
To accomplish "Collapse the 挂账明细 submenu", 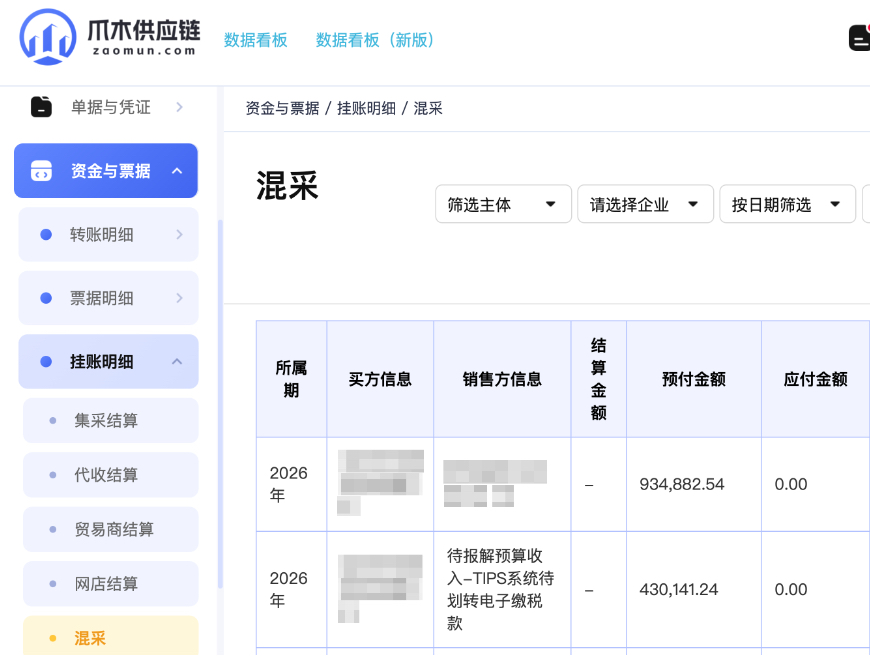I will pyautogui.click(x=177, y=362).
